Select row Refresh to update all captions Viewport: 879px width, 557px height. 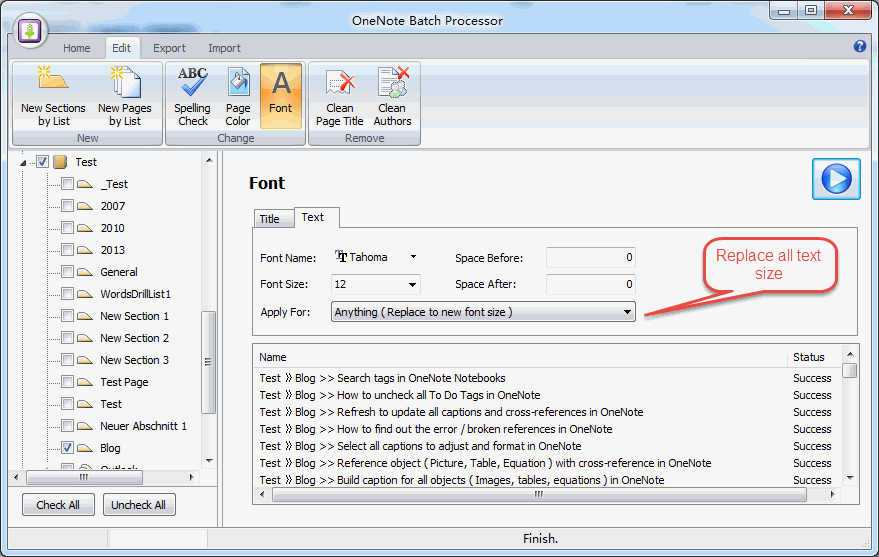click(x=548, y=412)
